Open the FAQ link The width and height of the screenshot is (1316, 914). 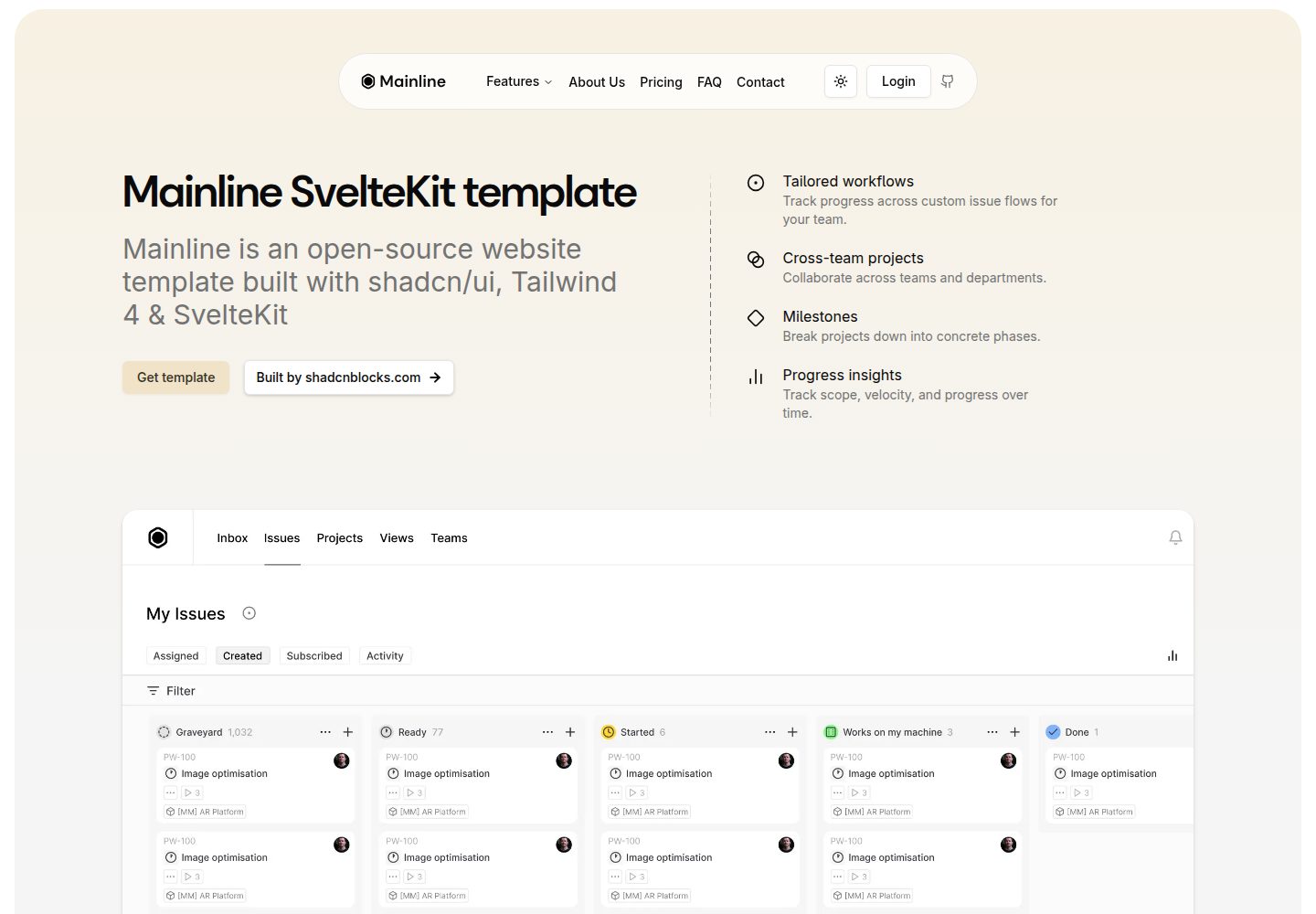click(709, 82)
